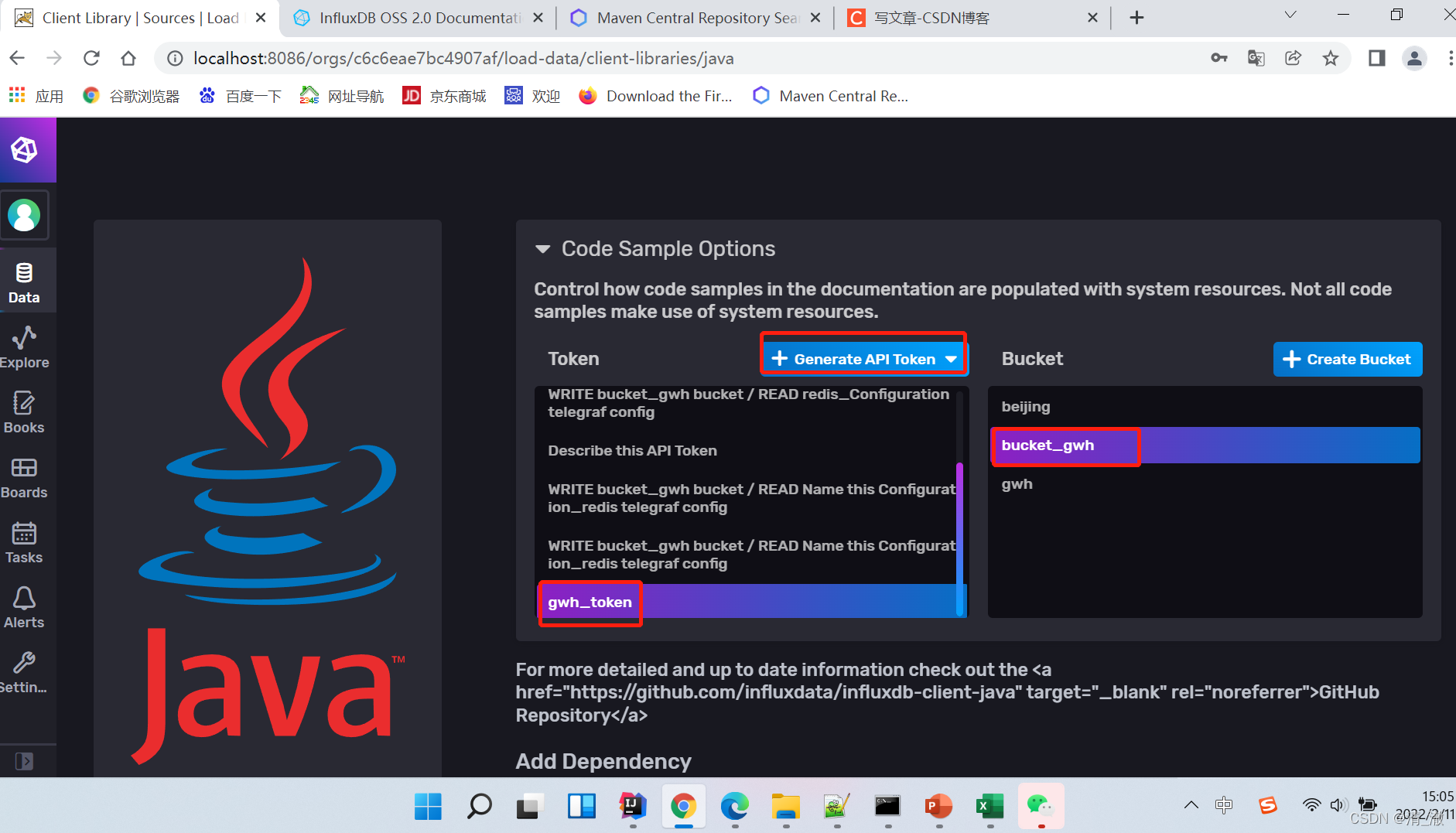Viewport: 1456px width, 833px height.
Task: Open Alerts in the sidebar
Action: [24, 607]
